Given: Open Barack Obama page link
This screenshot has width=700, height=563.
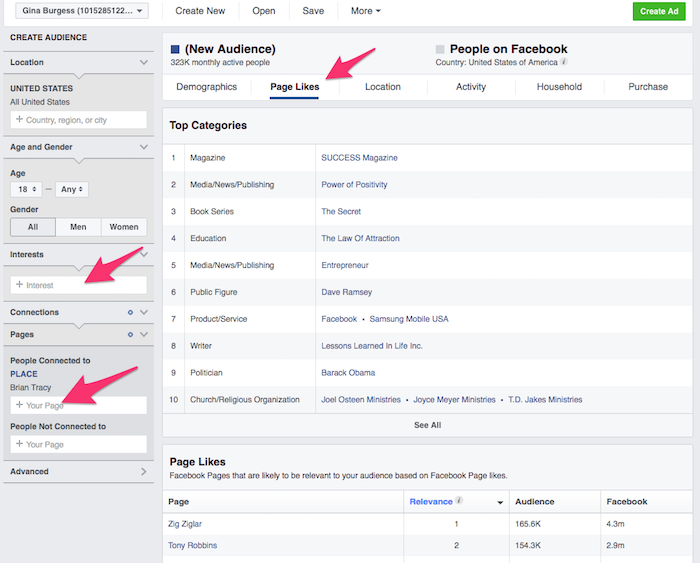Looking at the screenshot, I should tap(348, 372).
